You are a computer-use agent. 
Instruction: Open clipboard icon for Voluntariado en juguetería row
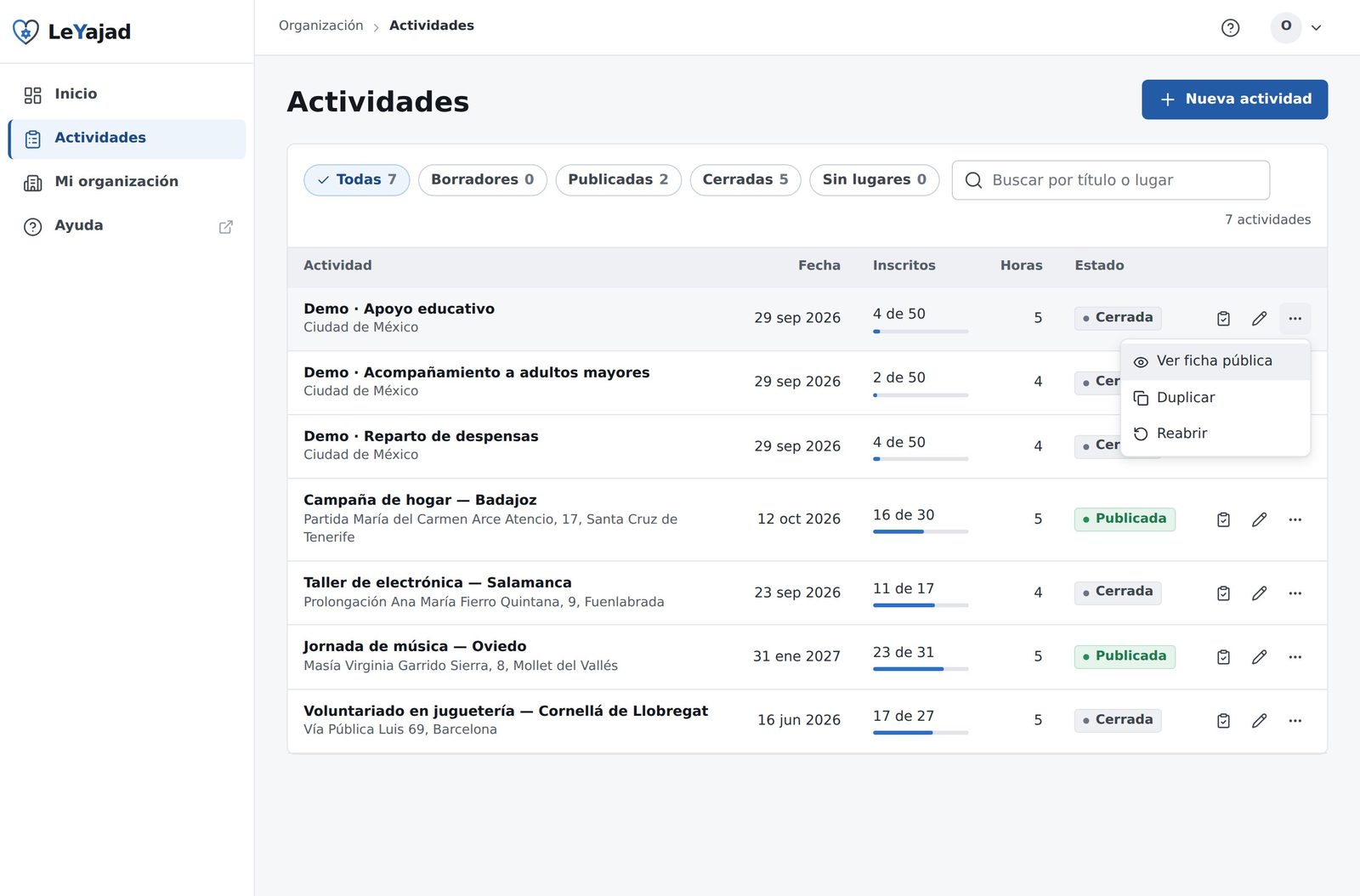[x=1223, y=721]
